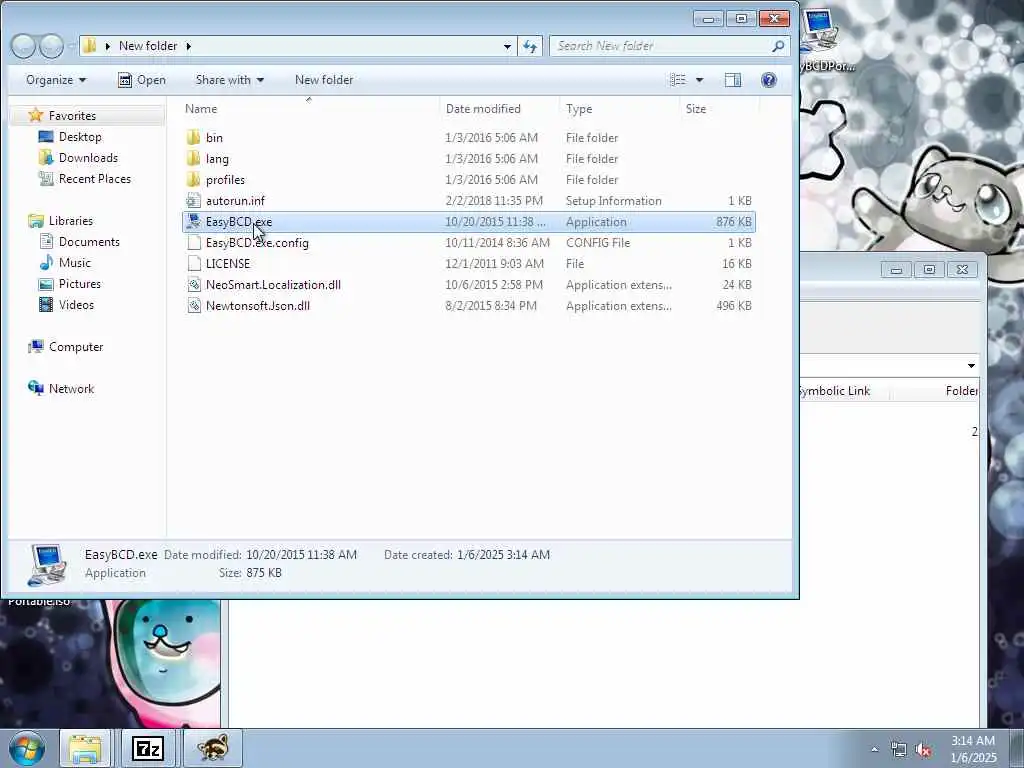Screen dimensions: 1024x768
Task: Expand the breadcrumb arrow after New folder
Action: point(189,46)
